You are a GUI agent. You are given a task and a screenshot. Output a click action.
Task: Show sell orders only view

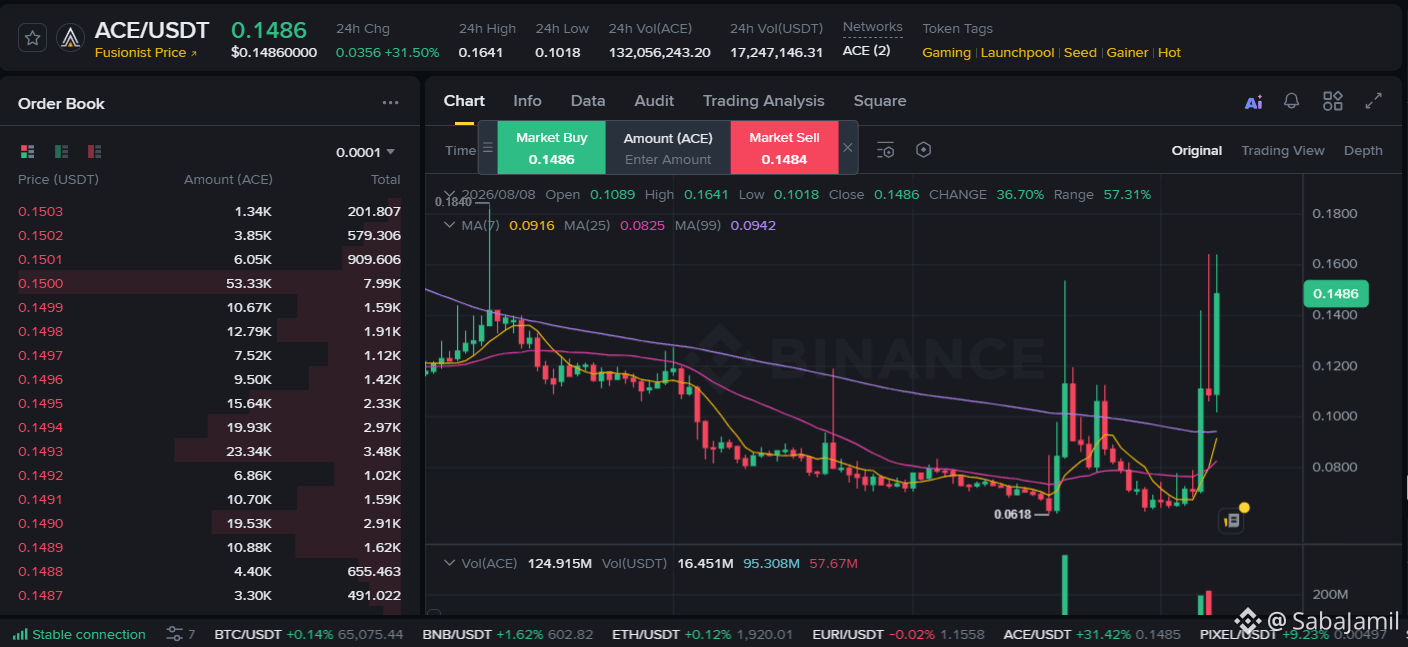coord(94,152)
